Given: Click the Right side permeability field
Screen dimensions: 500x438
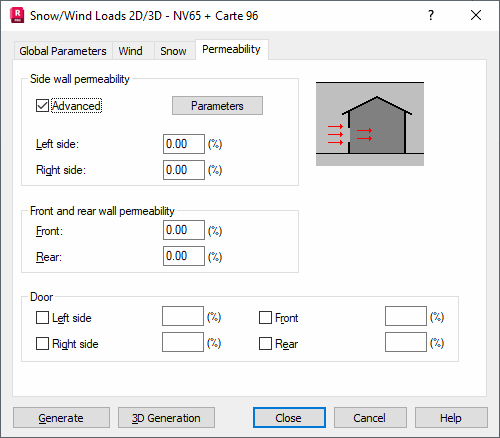Looking at the screenshot, I should [184, 170].
